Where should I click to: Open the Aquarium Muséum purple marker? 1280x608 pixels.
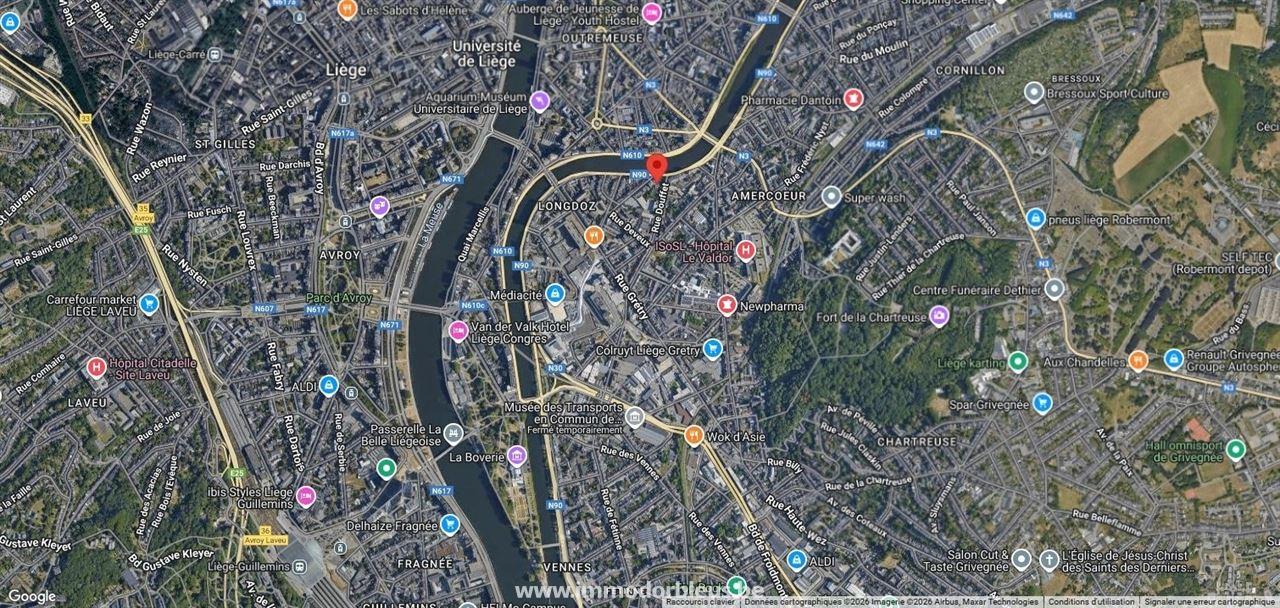coord(540,101)
